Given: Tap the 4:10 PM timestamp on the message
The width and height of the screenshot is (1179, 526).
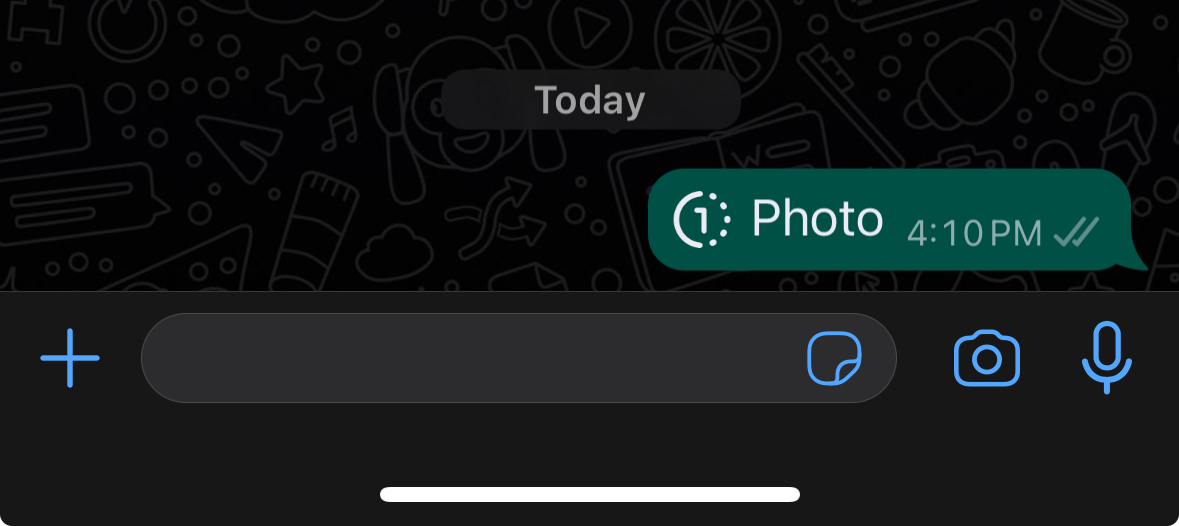Looking at the screenshot, I should (x=974, y=234).
